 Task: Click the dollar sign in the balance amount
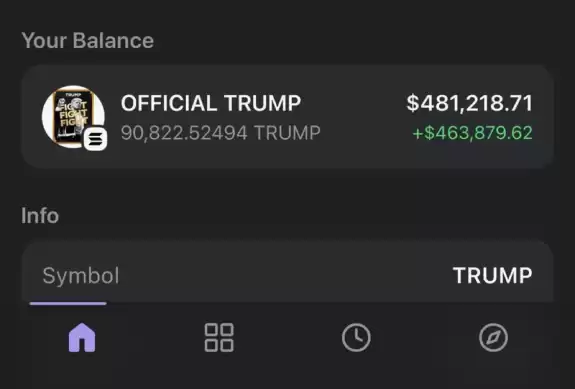[413, 103]
